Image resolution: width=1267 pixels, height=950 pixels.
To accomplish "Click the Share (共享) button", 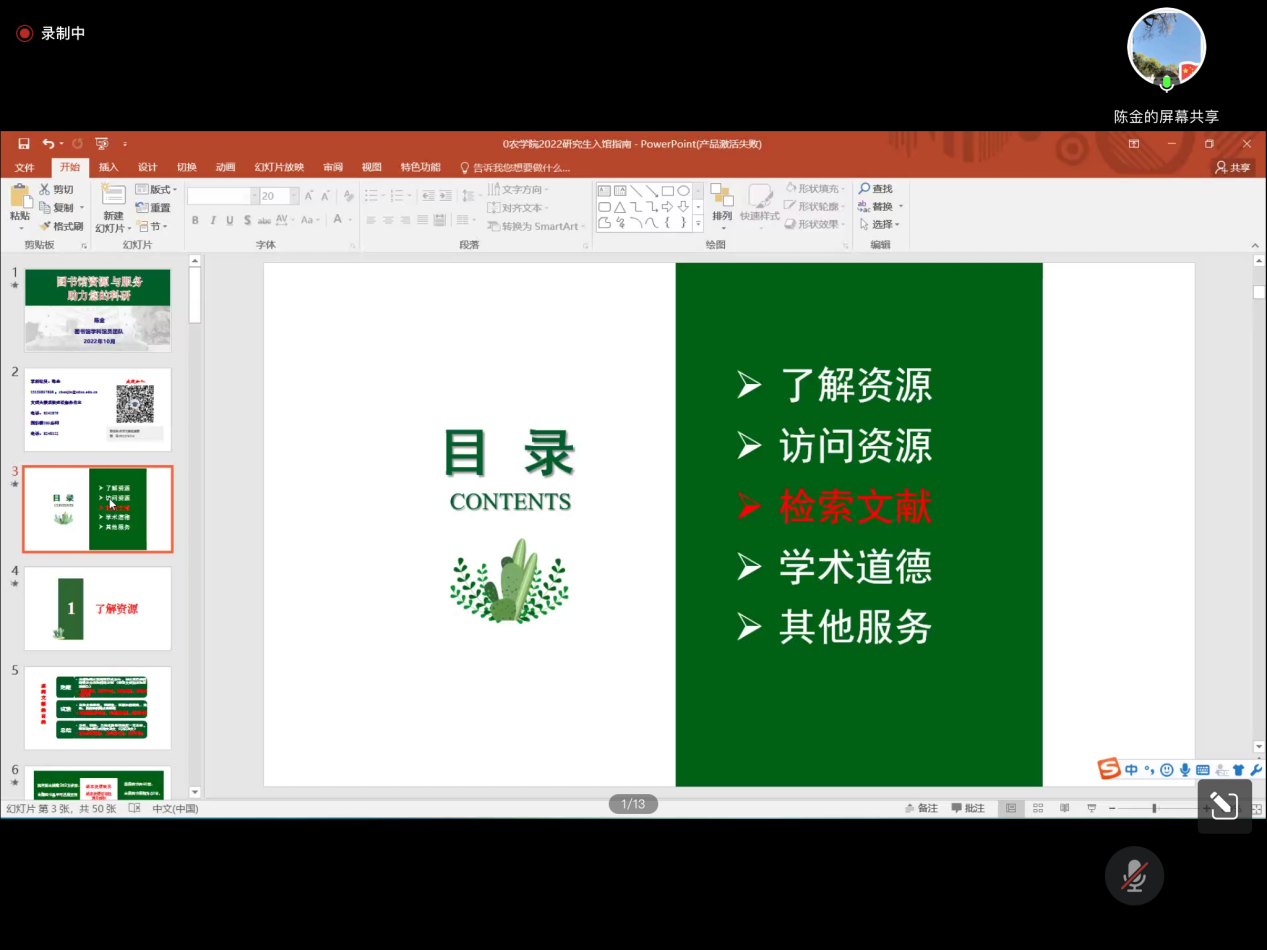I will 1233,168.
